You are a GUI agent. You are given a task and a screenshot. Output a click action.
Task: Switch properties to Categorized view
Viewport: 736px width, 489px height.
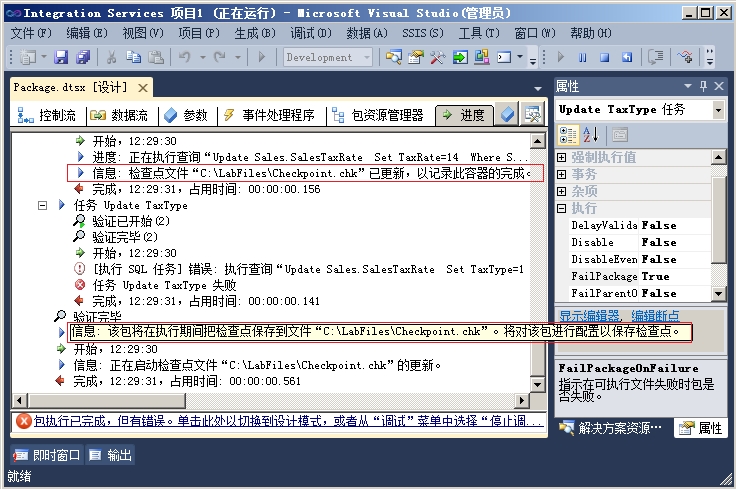pyautogui.click(x=567, y=135)
